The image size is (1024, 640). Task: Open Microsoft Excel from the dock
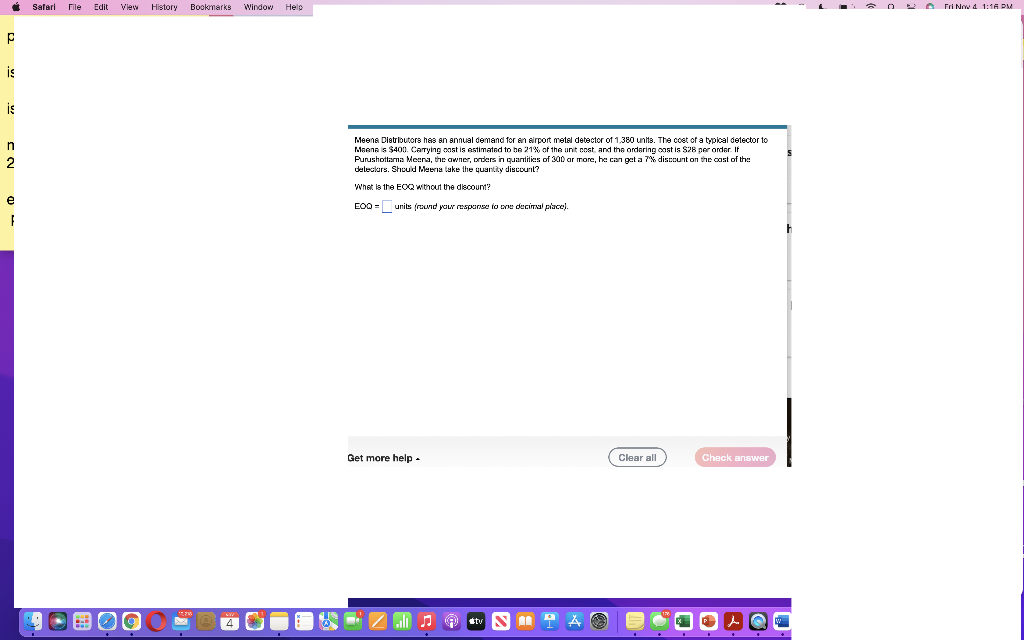point(684,621)
